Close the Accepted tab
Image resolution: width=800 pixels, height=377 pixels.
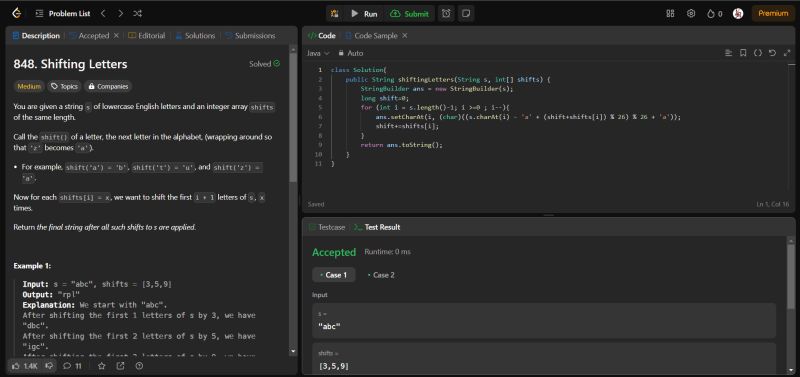pyautogui.click(x=116, y=36)
